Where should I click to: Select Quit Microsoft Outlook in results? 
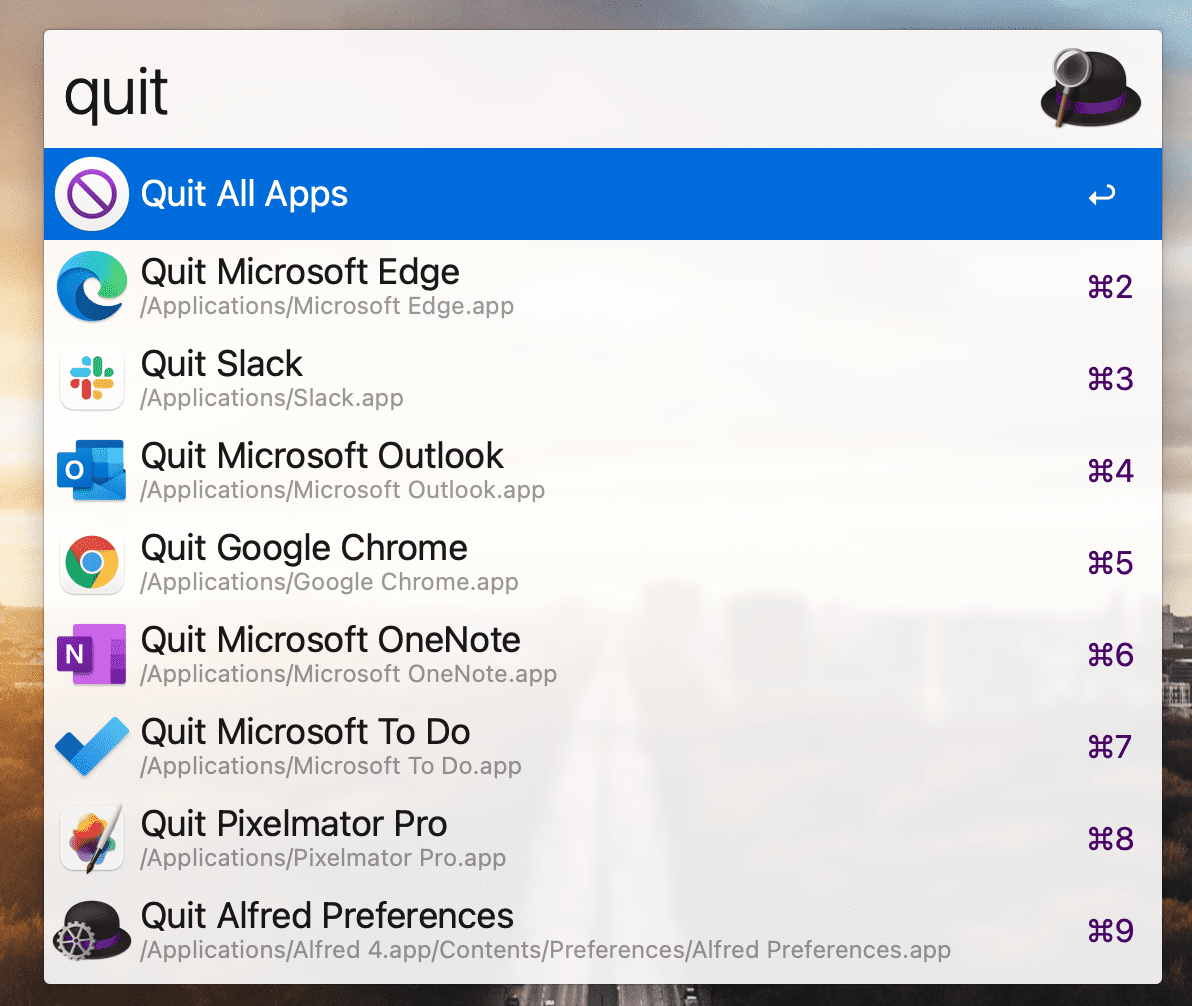point(603,470)
